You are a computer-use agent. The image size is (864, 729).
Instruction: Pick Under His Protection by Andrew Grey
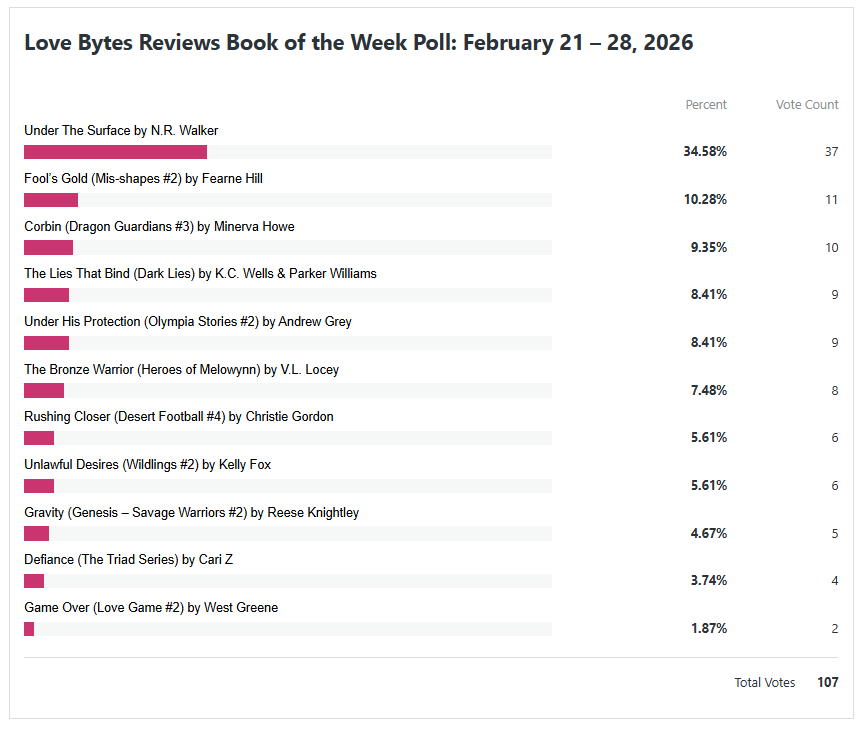[x=188, y=322]
